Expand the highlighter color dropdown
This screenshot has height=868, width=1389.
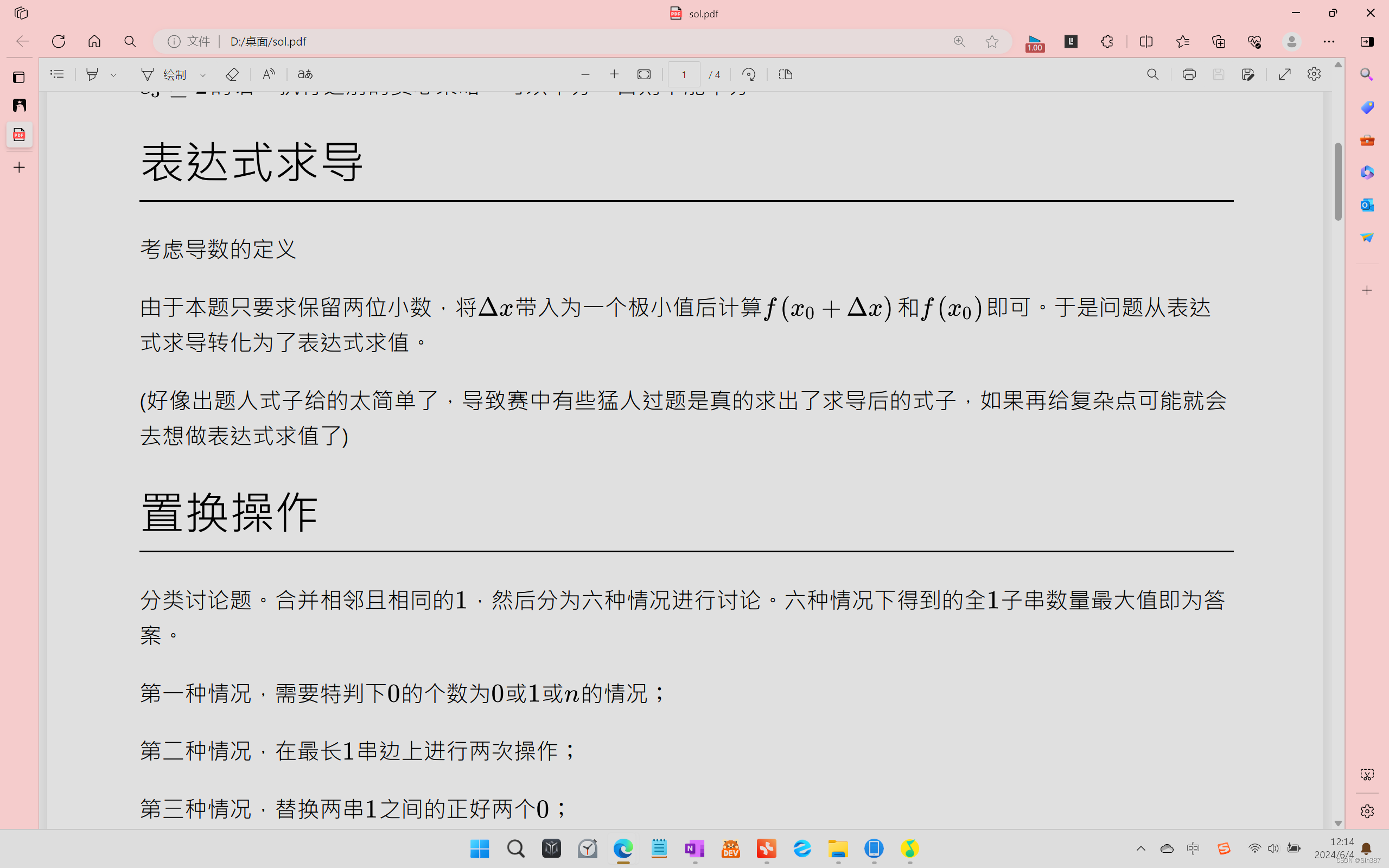click(x=113, y=74)
